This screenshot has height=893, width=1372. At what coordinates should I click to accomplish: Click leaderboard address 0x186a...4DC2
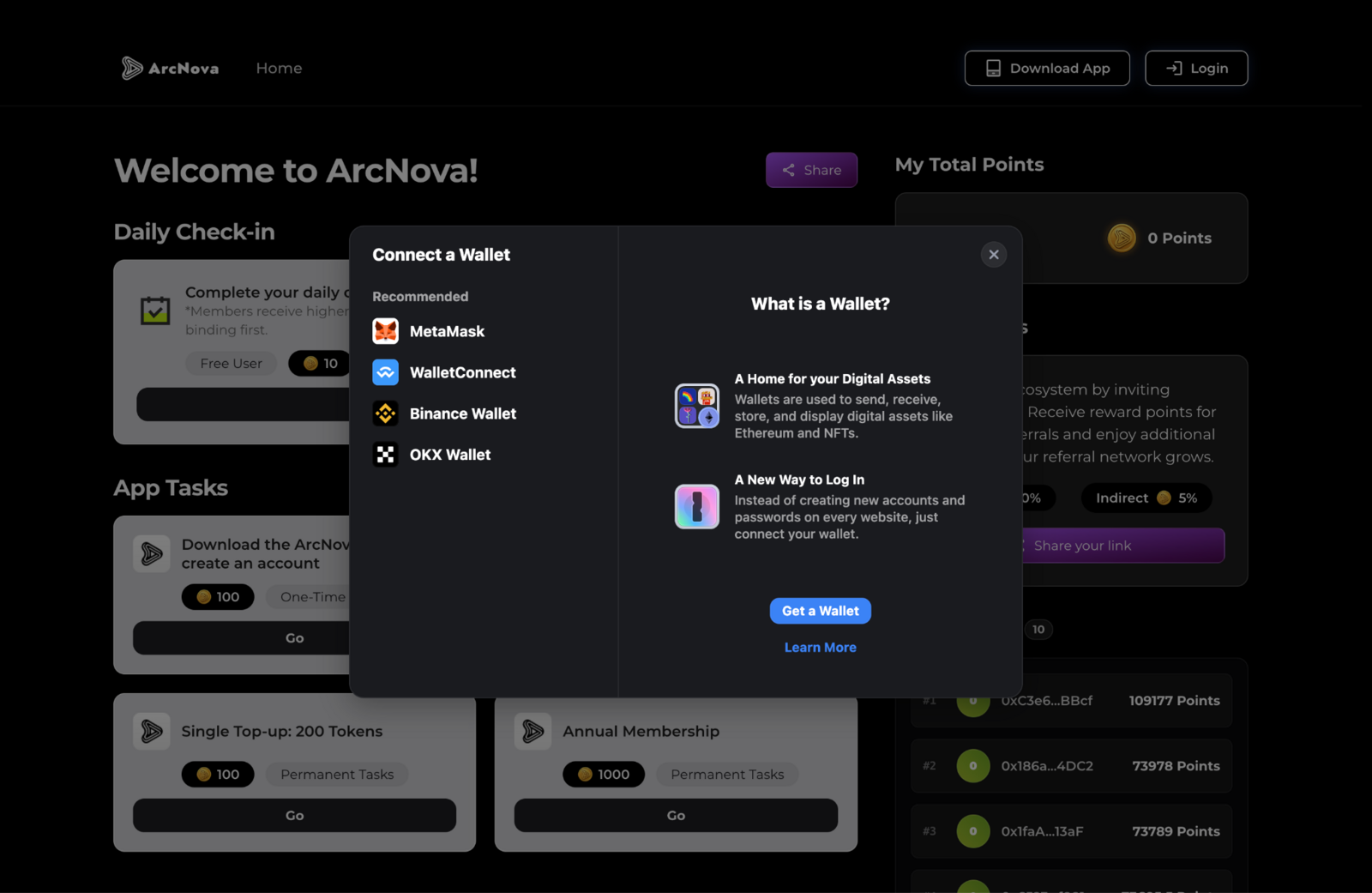(x=1047, y=766)
